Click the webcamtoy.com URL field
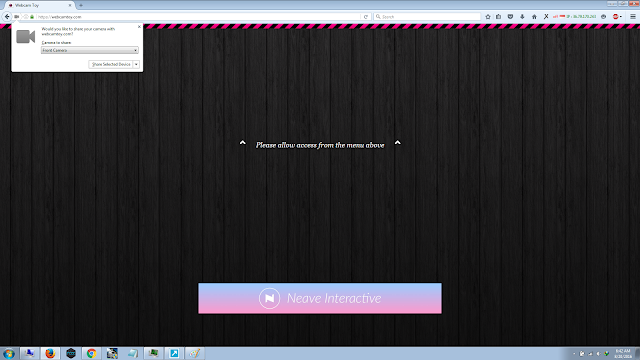The height and width of the screenshot is (360, 640). click(198, 17)
